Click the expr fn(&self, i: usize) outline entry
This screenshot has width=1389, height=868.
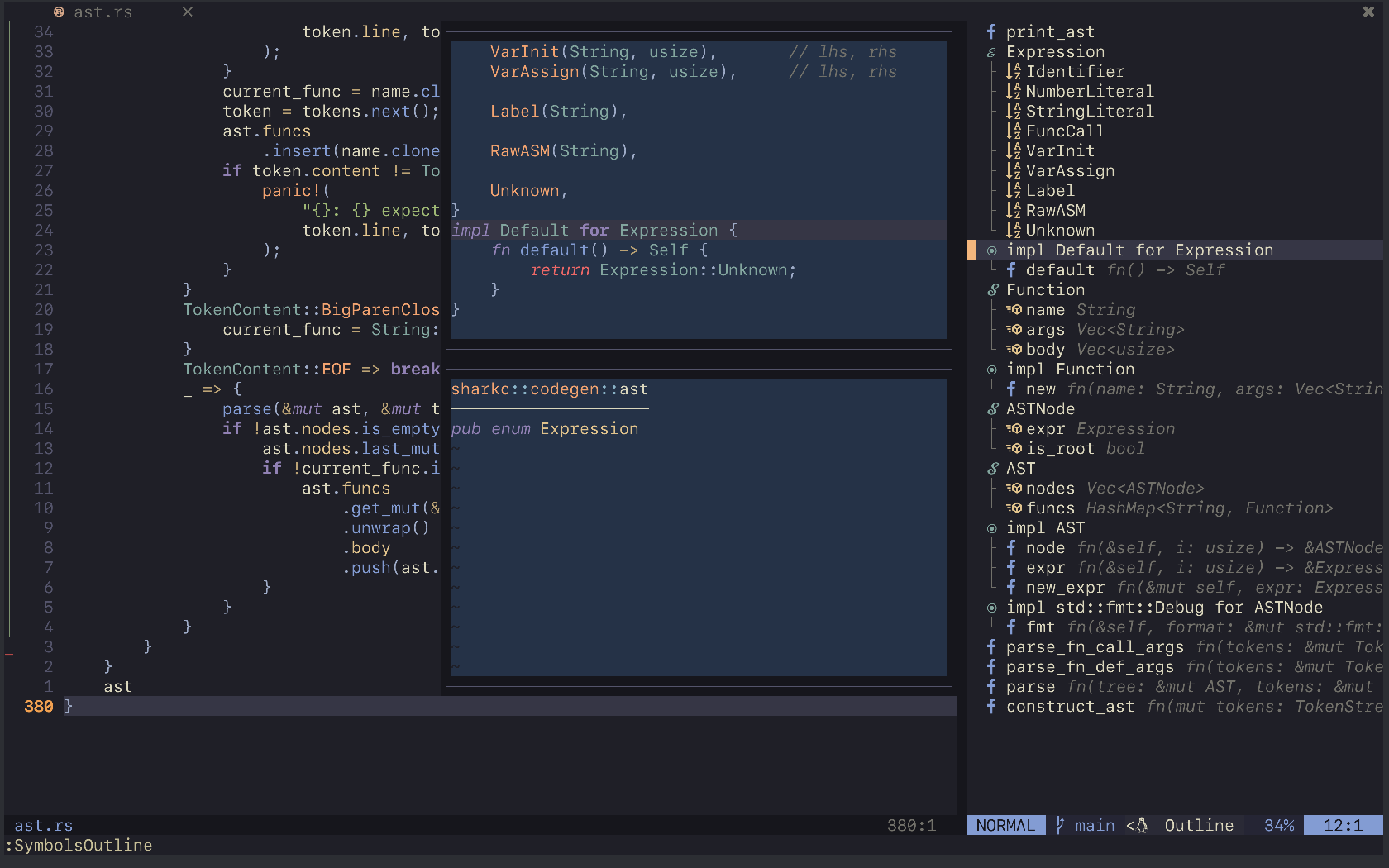pos(1204,567)
